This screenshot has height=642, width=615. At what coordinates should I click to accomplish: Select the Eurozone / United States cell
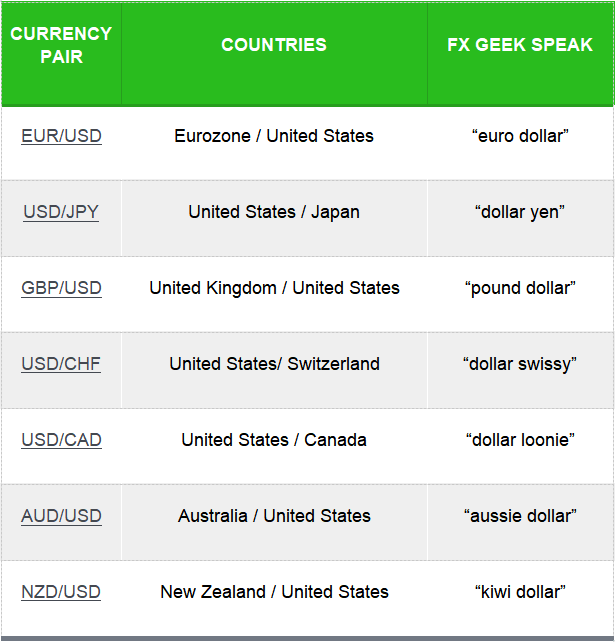click(x=274, y=136)
